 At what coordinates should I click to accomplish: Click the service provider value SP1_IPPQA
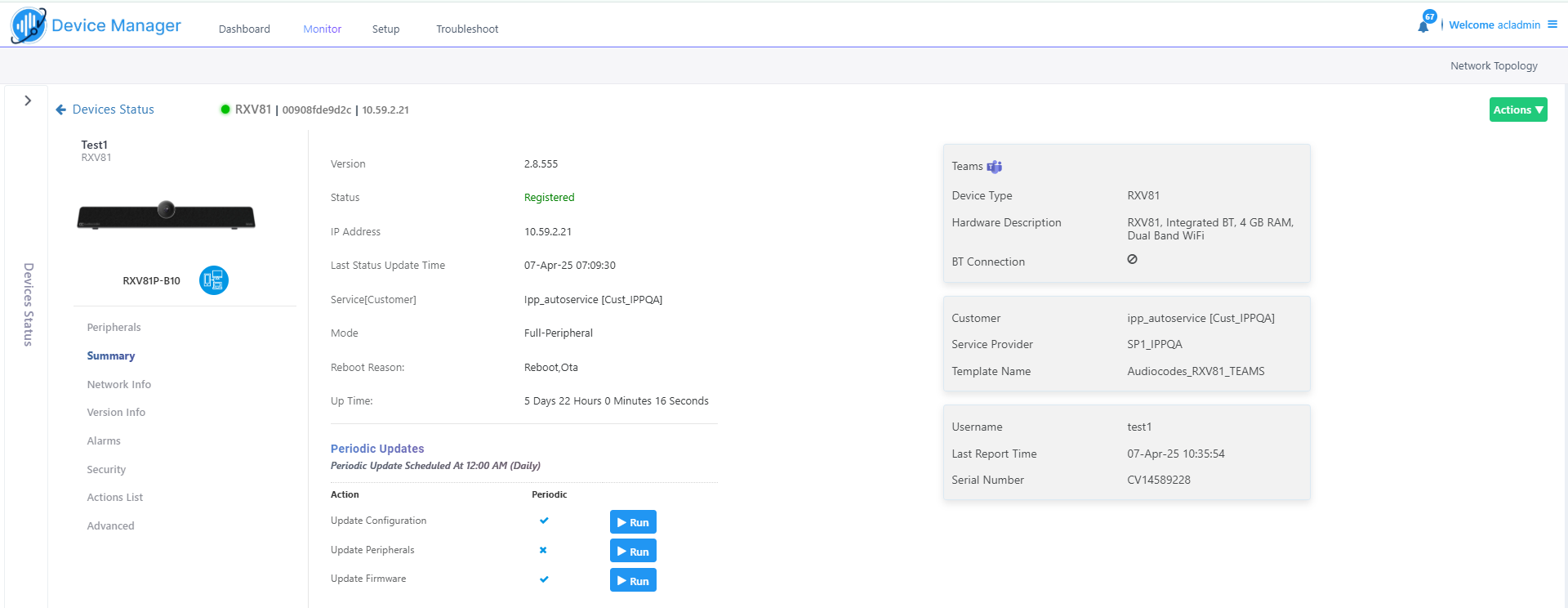pyautogui.click(x=1155, y=345)
